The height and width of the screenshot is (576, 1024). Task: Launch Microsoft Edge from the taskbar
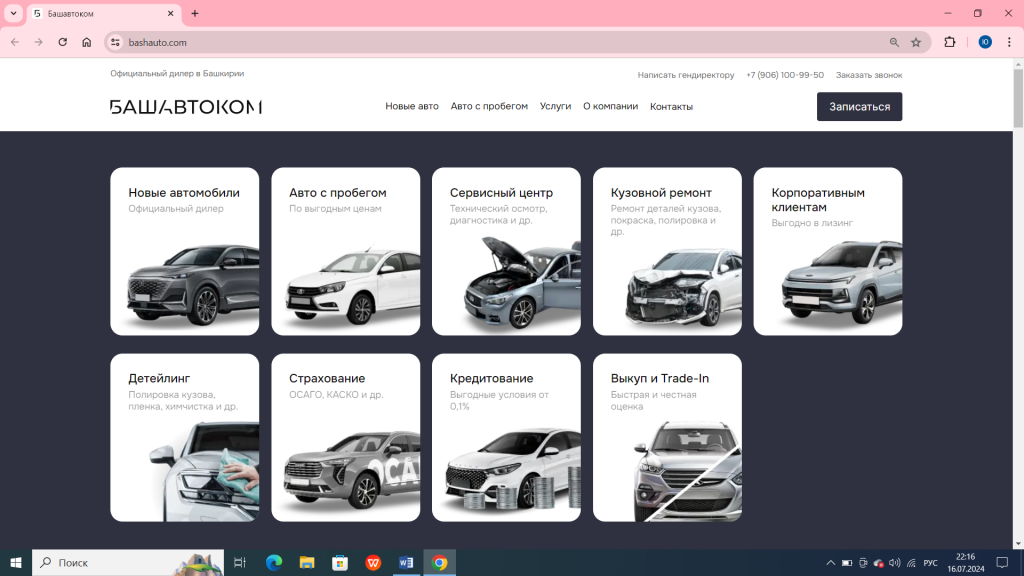[x=274, y=562]
